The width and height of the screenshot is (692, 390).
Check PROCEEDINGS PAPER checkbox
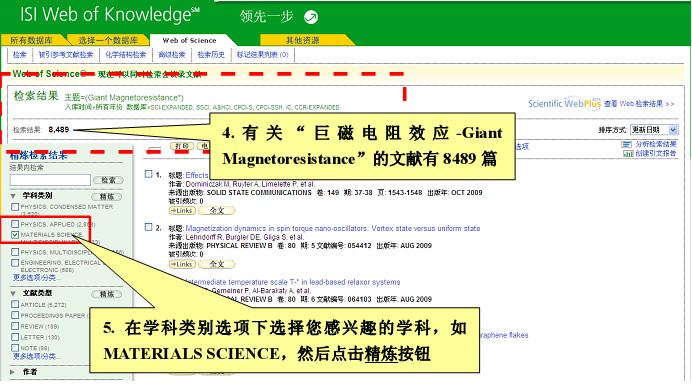pyautogui.click(x=15, y=315)
